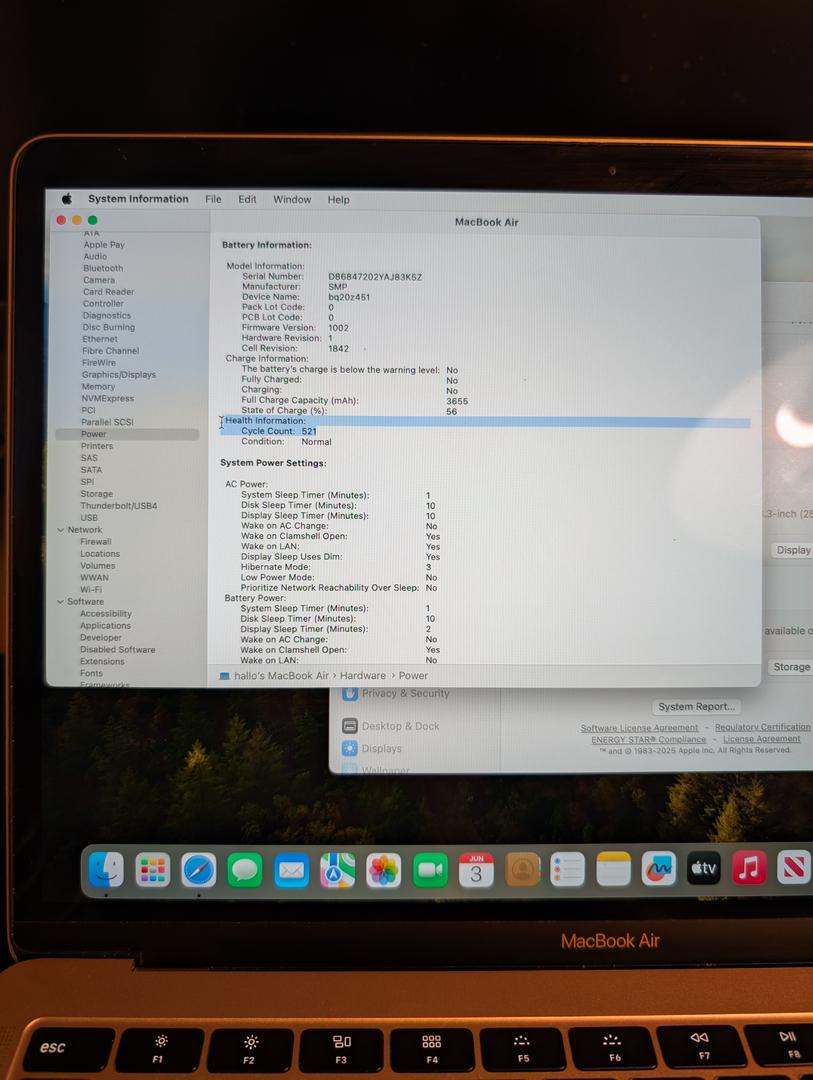Open the File menu
813x1080 pixels.
point(214,199)
